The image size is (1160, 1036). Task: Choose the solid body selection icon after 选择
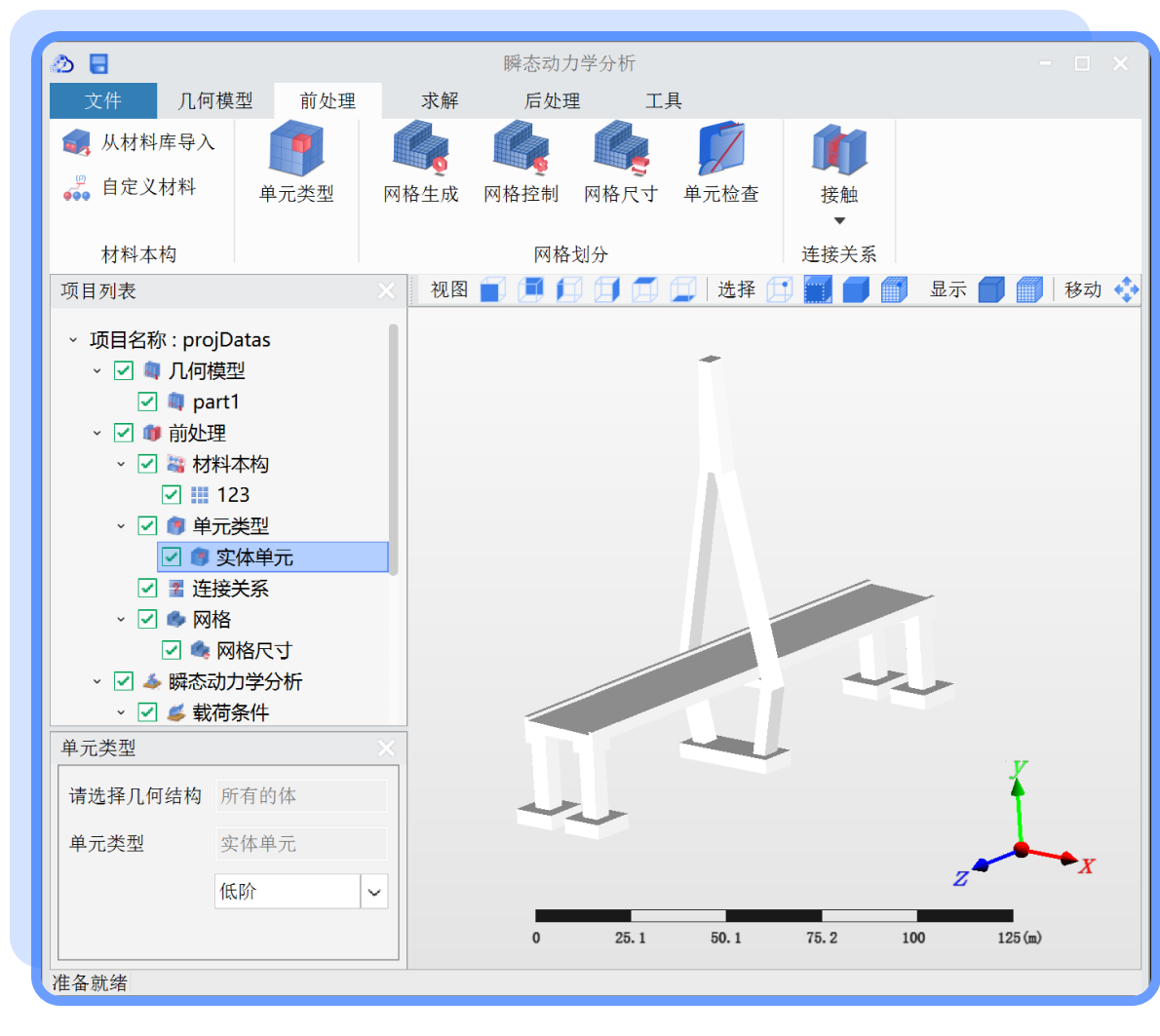pyautogui.click(x=856, y=289)
